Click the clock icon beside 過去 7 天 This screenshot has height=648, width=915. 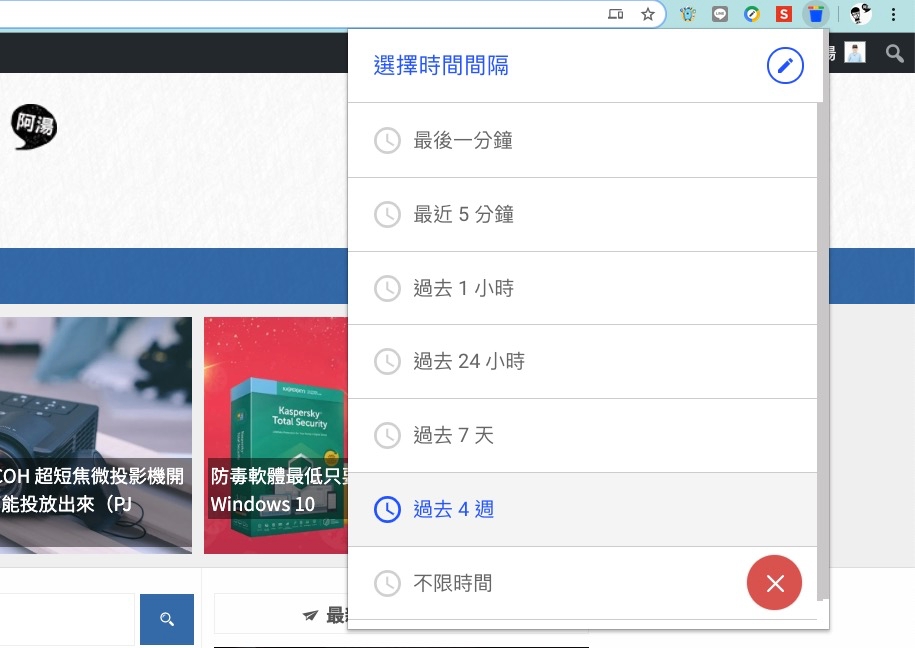coord(387,436)
